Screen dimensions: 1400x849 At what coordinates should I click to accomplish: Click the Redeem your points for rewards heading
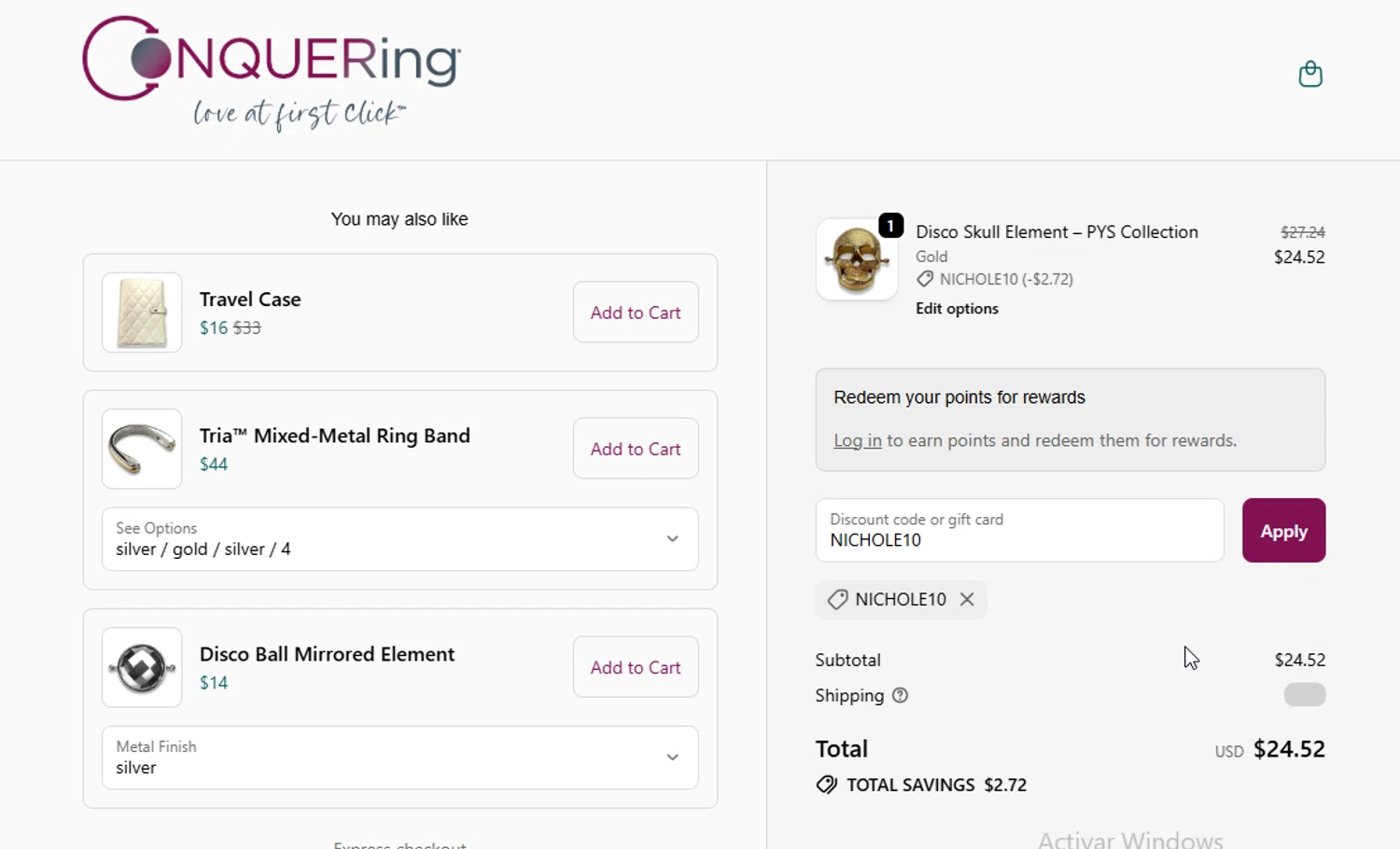click(959, 397)
